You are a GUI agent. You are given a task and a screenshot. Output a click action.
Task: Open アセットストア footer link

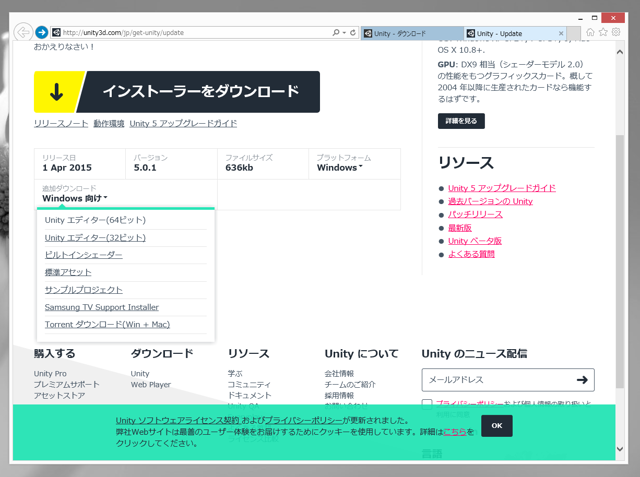60,396
